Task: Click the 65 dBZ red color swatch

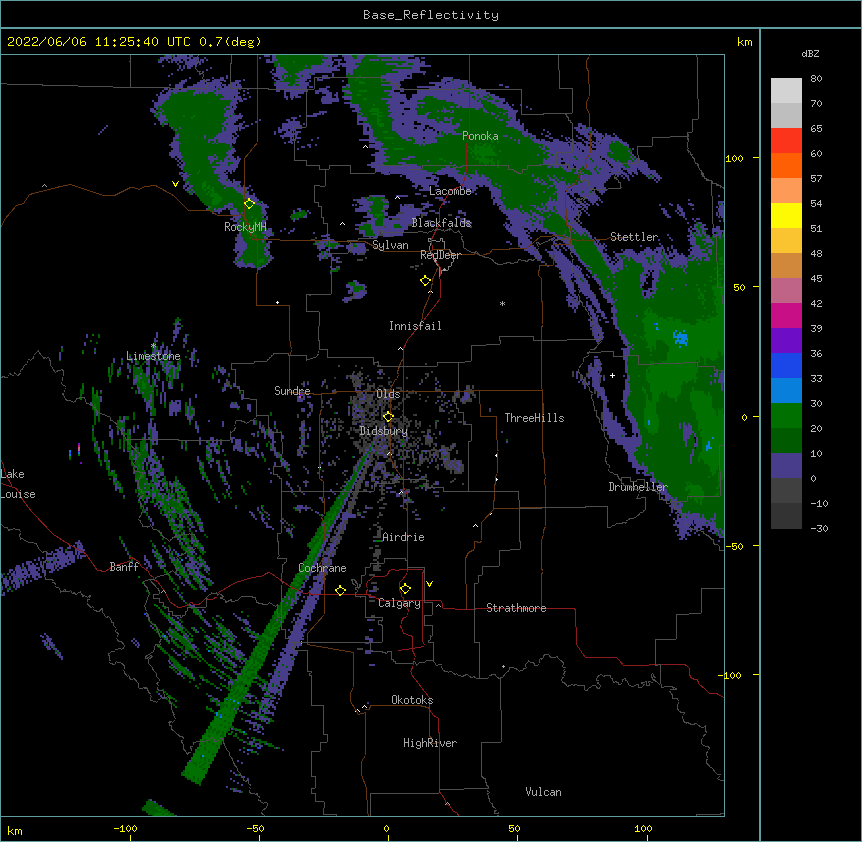Action: tap(786, 140)
